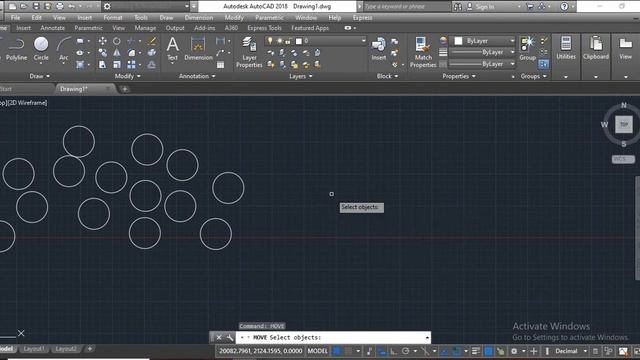
Task: Select the Arc draw tool
Action: click(63, 49)
